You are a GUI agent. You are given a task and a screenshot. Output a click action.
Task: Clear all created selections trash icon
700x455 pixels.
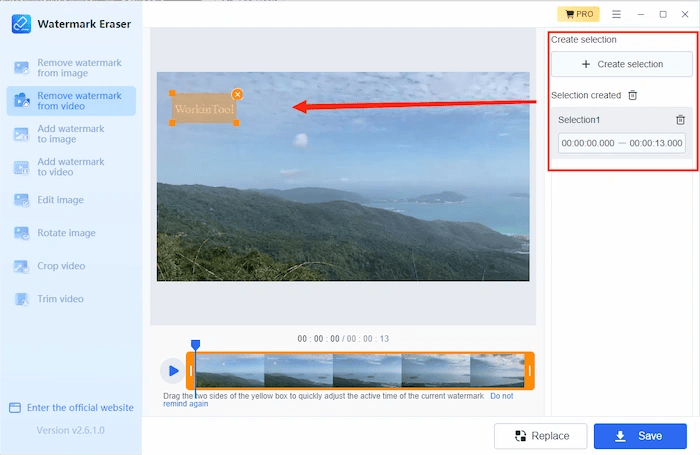633,95
